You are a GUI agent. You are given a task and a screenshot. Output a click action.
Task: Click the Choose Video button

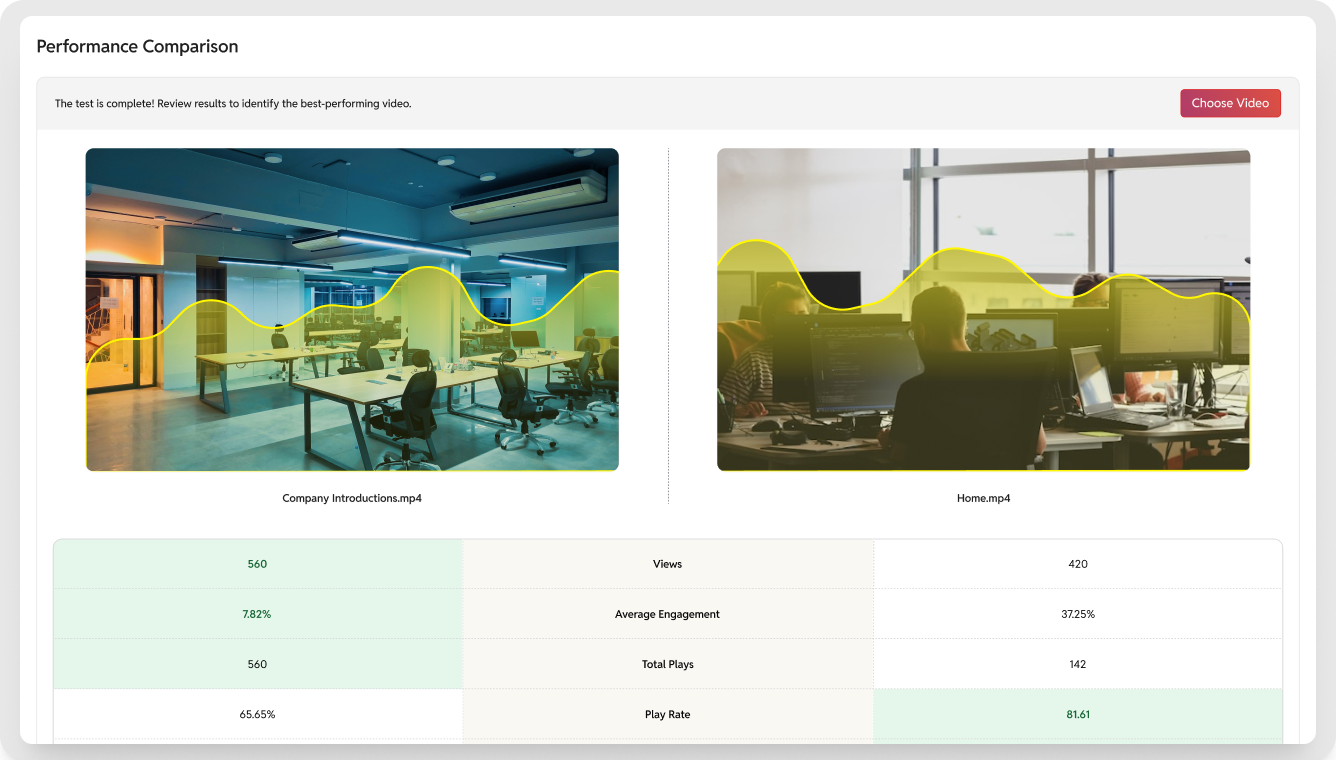pyautogui.click(x=1229, y=103)
